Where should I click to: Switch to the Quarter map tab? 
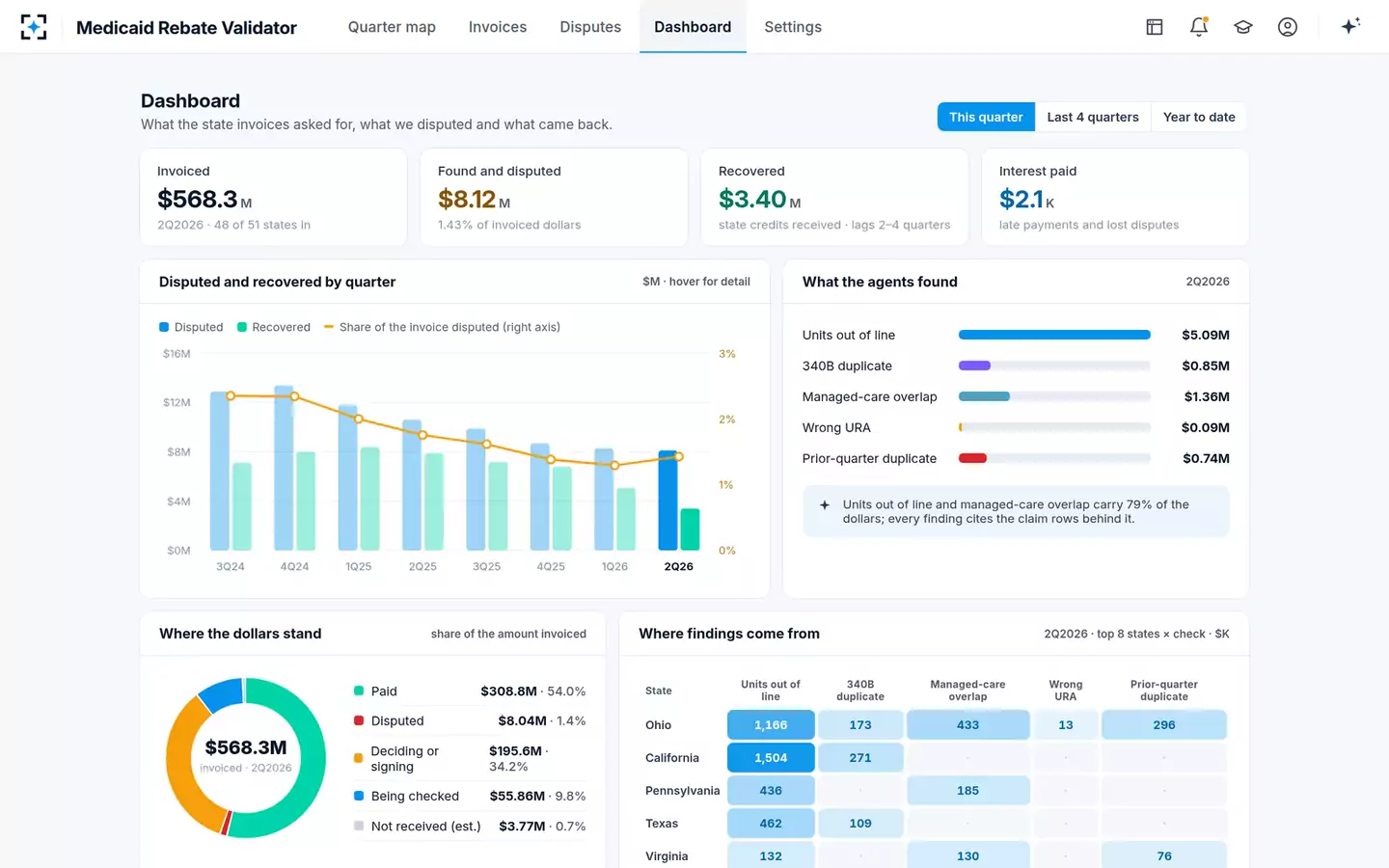point(392,27)
